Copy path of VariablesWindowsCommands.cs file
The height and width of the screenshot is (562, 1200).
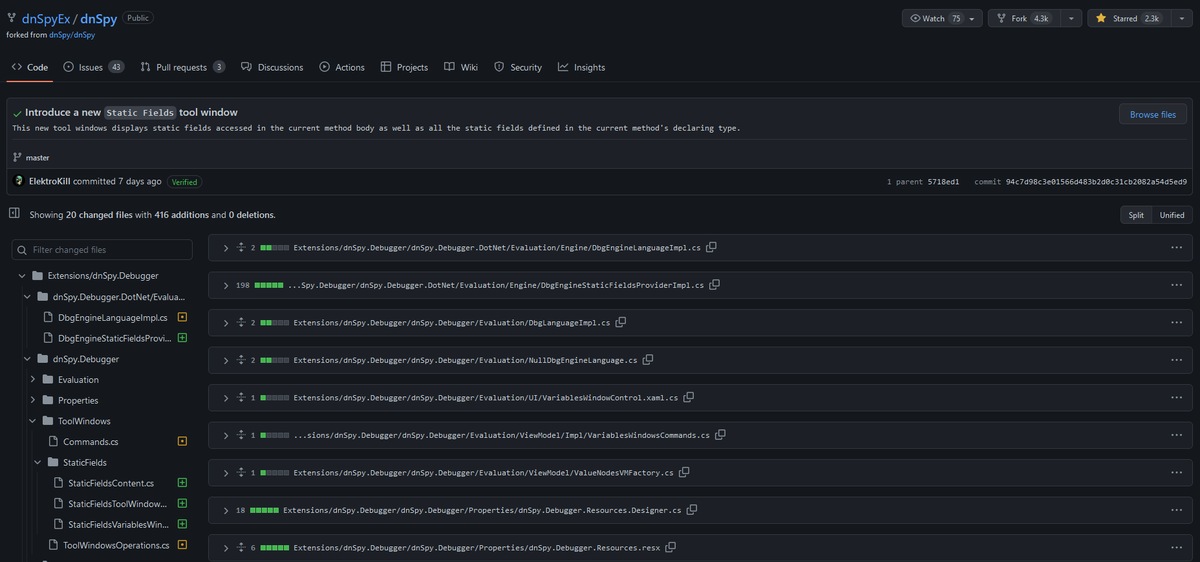721,435
